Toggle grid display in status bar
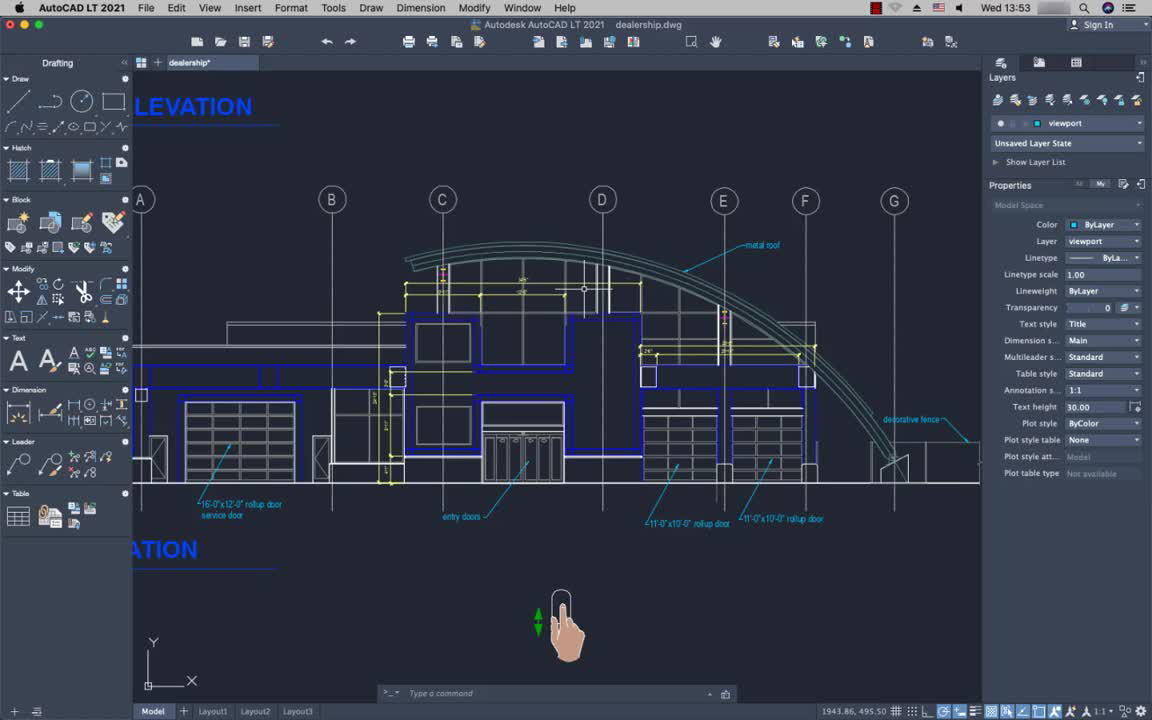This screenshot has width=1152, height=720. coord(896,711)
